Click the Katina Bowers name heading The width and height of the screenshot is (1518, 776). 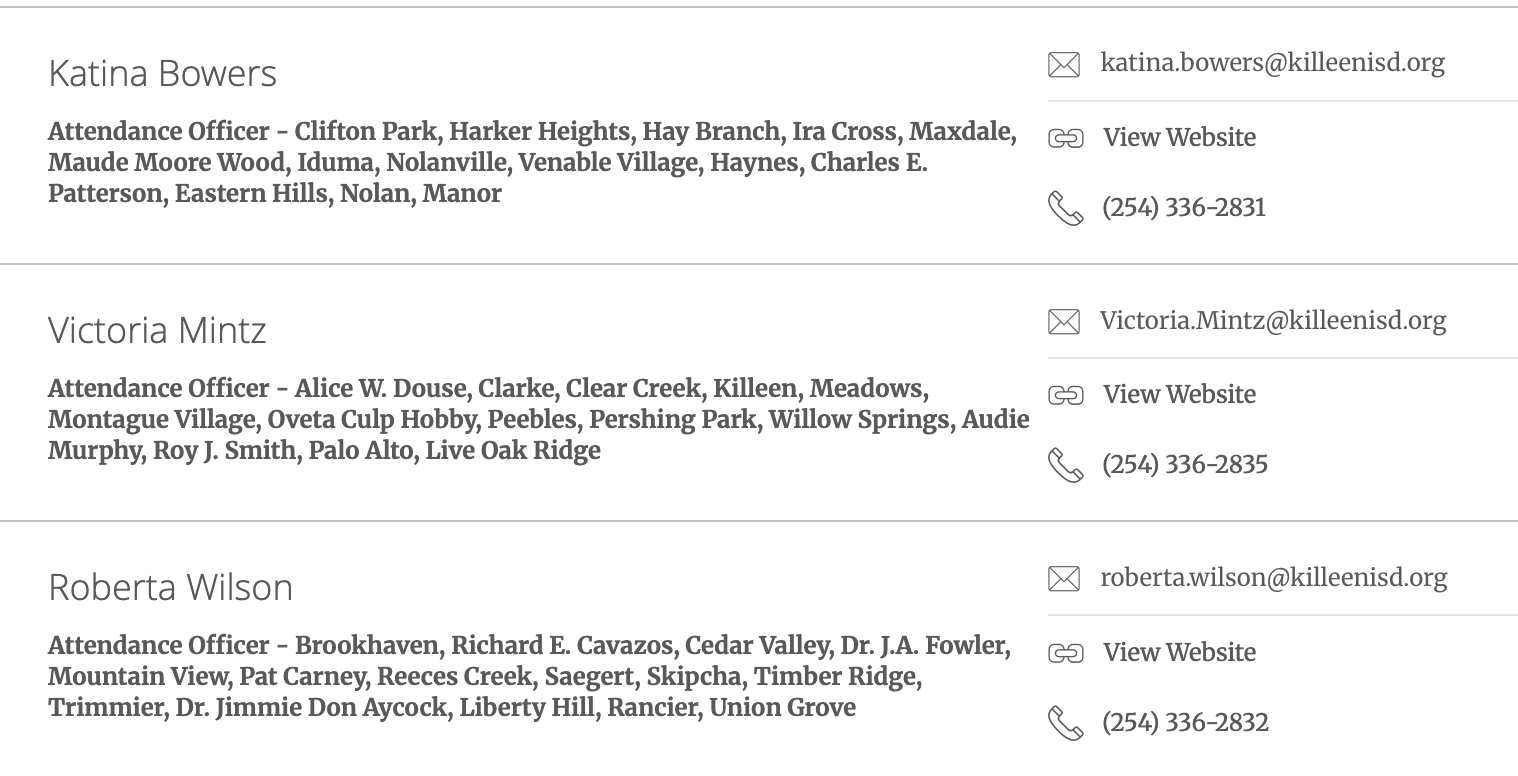[162, 74]
